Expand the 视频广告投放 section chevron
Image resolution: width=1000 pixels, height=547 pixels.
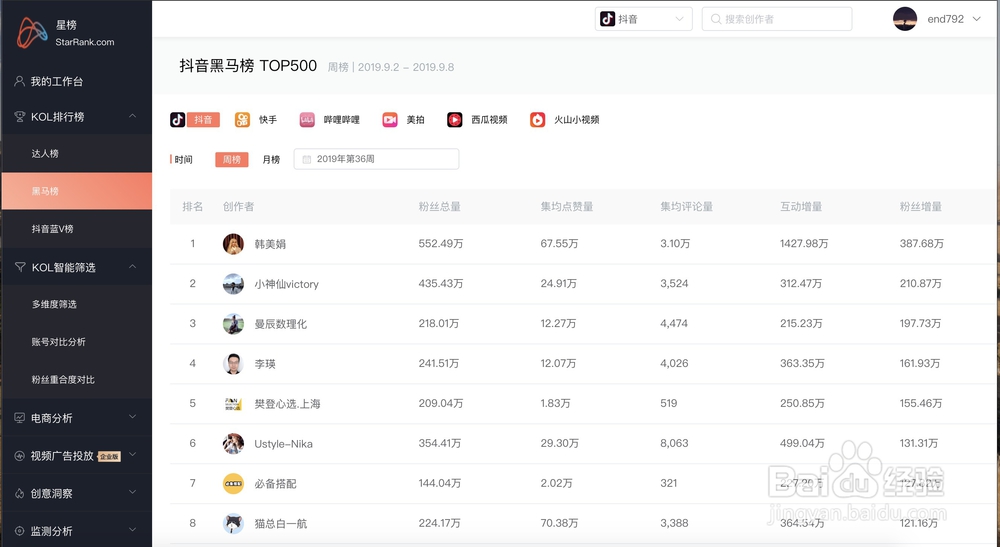click(133, 455)
